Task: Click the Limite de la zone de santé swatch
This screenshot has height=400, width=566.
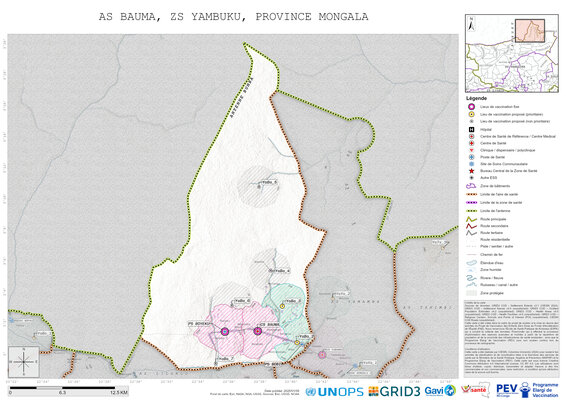Action: pos(471,203)
